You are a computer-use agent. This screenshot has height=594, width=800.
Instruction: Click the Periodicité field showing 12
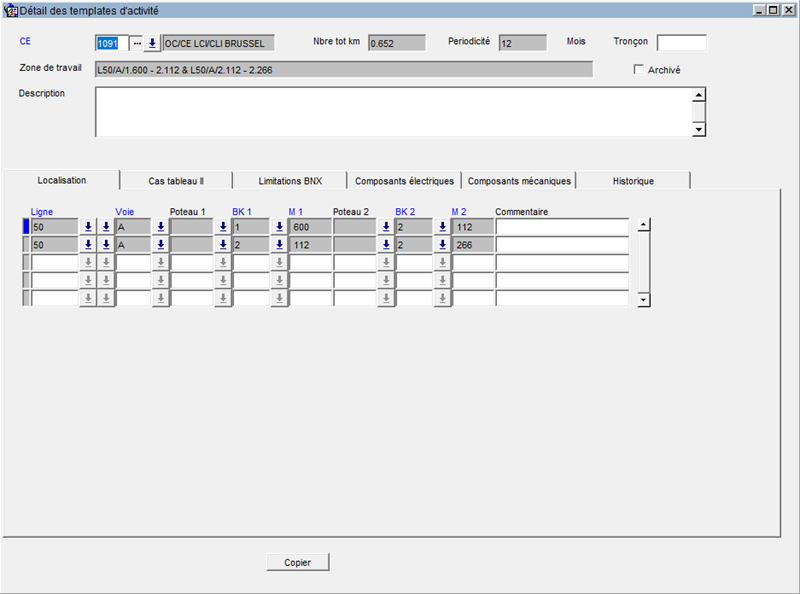[523, 43]
